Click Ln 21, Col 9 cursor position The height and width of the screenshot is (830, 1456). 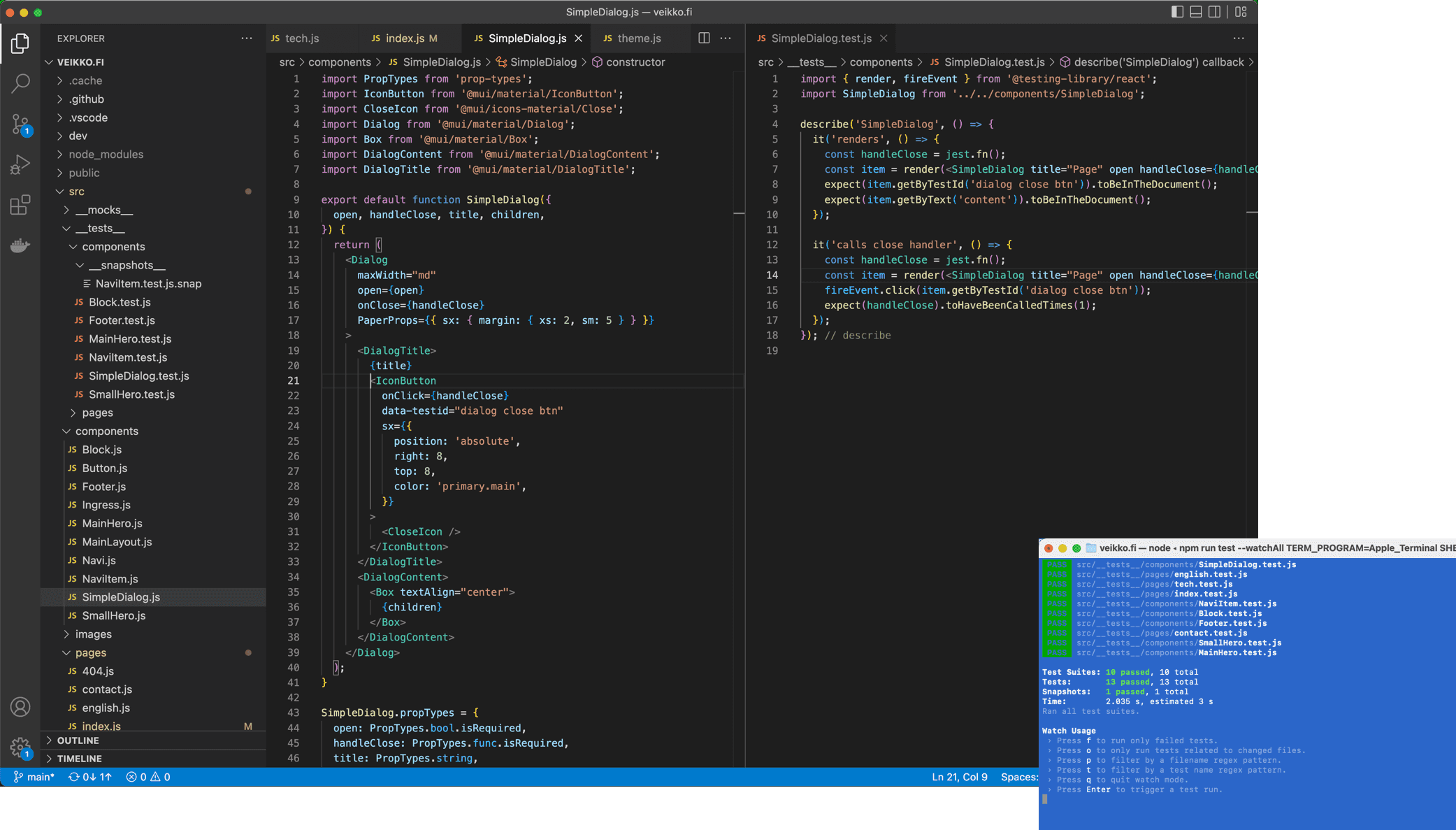coord(959,777)
